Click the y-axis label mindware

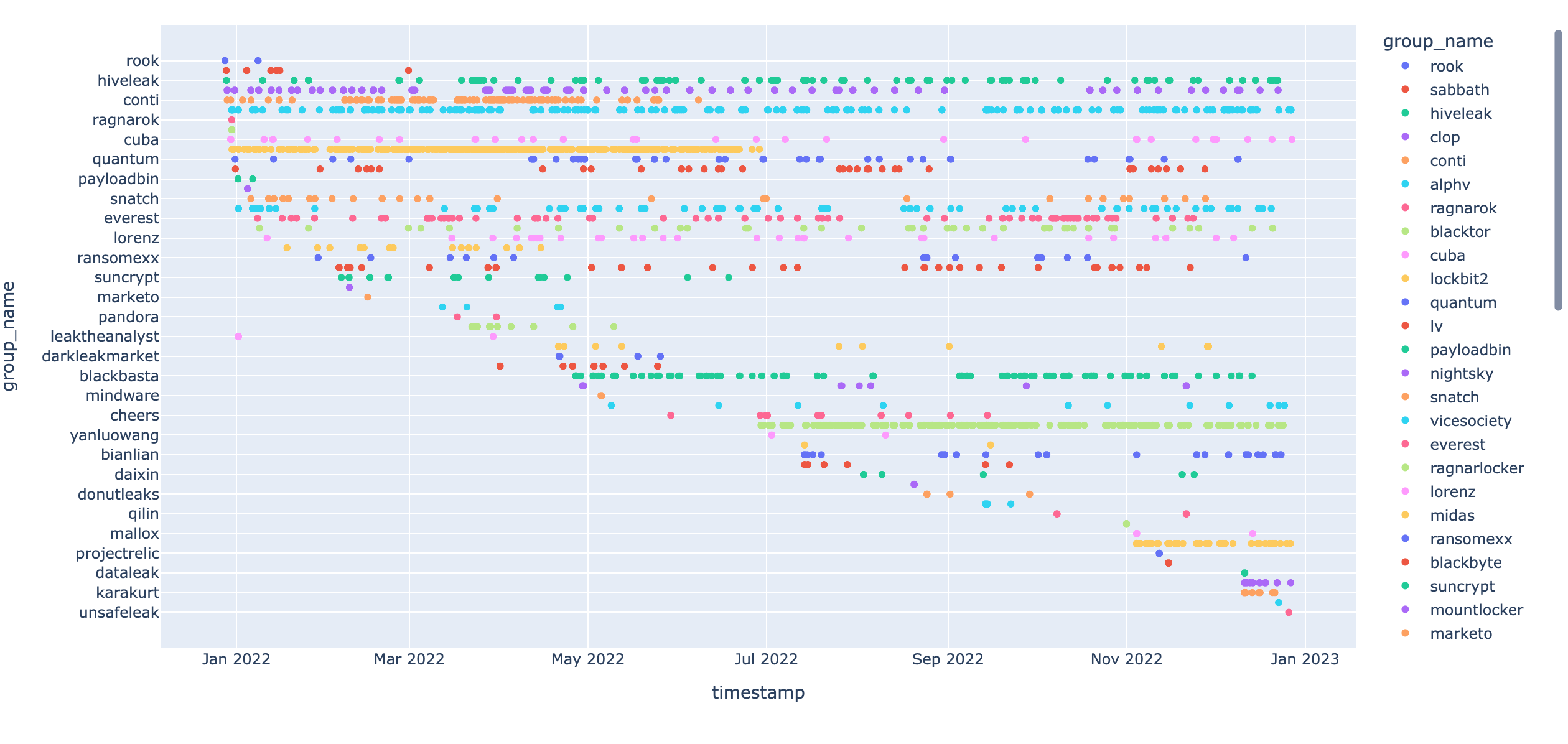point(123,396)
